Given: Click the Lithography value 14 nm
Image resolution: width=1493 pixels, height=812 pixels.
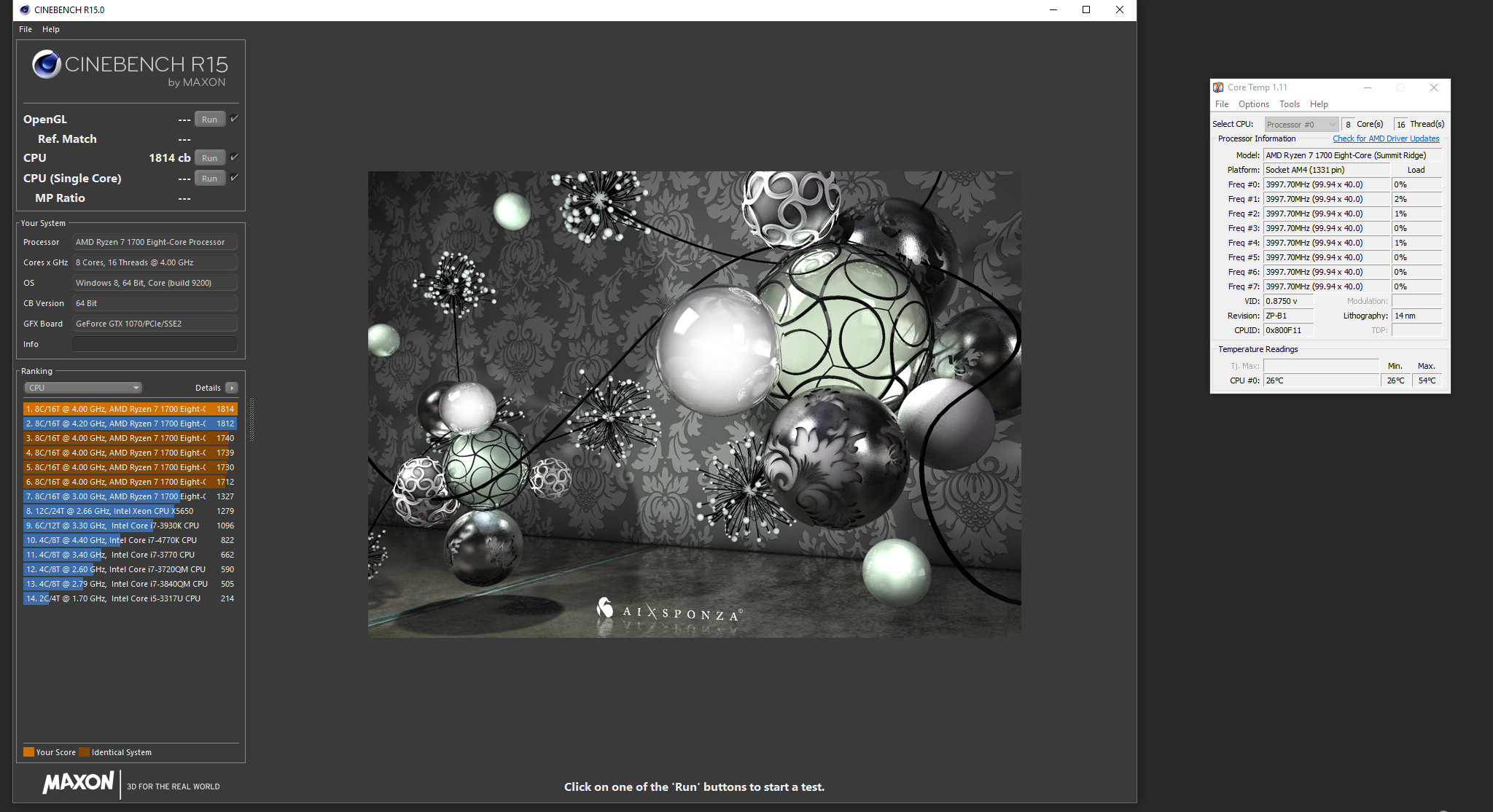Looking at the screenshot, I should (x=1416, y=316).
